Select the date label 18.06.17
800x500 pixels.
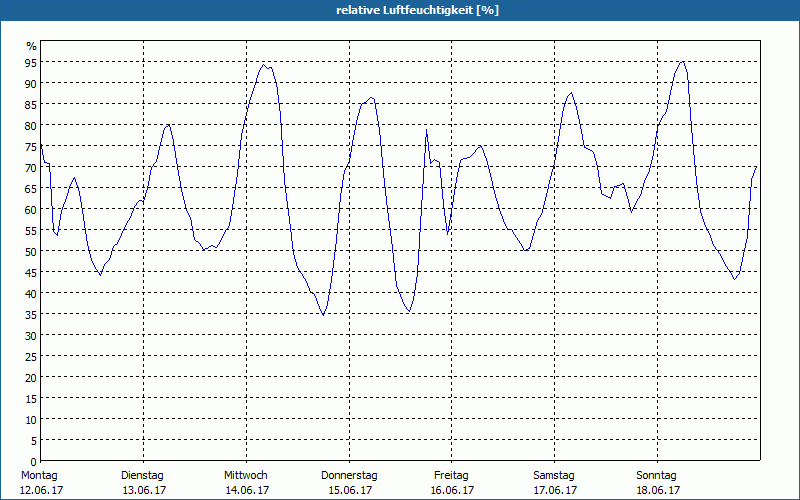tap(657, 490)
